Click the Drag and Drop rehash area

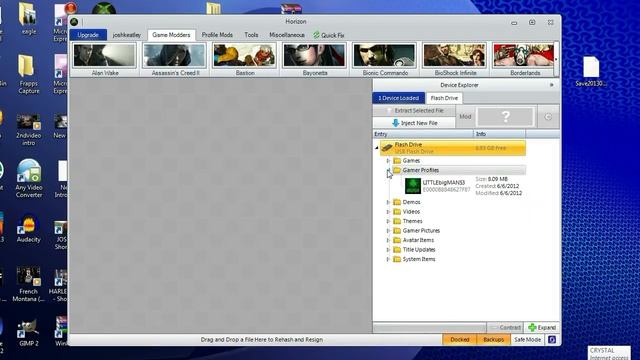[262, 340]
